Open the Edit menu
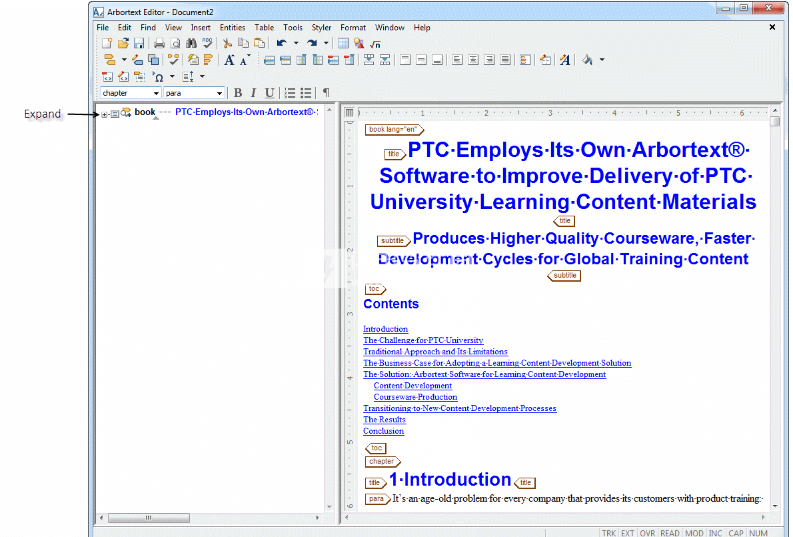Screen dimensions: 793x537 tap(124, 27)
